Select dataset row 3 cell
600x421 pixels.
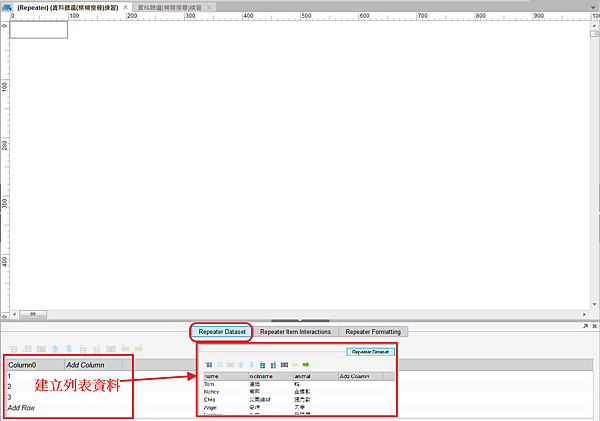tap(36, 397)
